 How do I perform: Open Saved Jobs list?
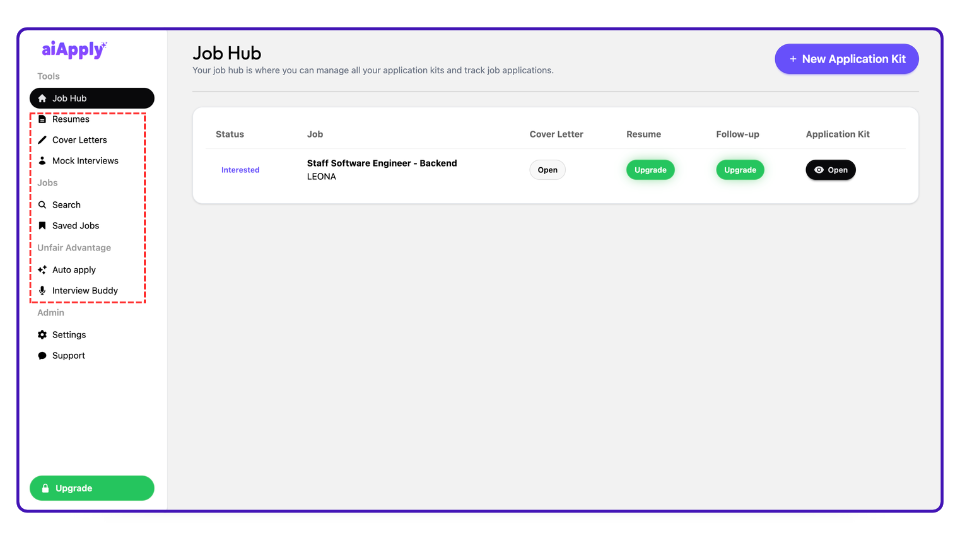pyautogui.click(x=75, y=225)
